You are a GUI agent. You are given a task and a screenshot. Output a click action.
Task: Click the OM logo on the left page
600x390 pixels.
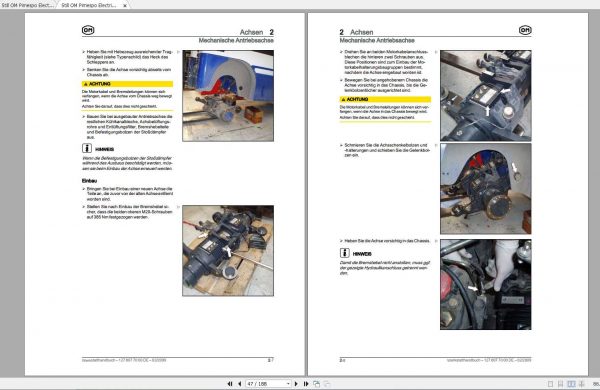click(x=88, y=30)
